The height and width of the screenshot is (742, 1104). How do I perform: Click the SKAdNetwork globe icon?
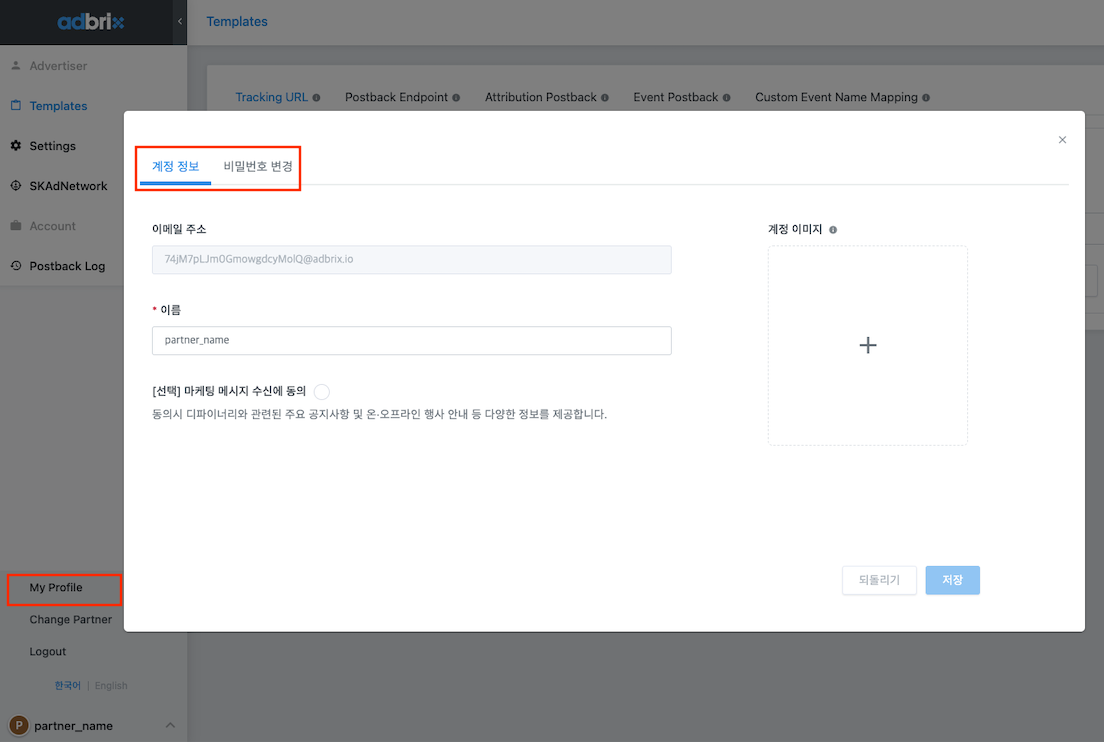(16, 186)
